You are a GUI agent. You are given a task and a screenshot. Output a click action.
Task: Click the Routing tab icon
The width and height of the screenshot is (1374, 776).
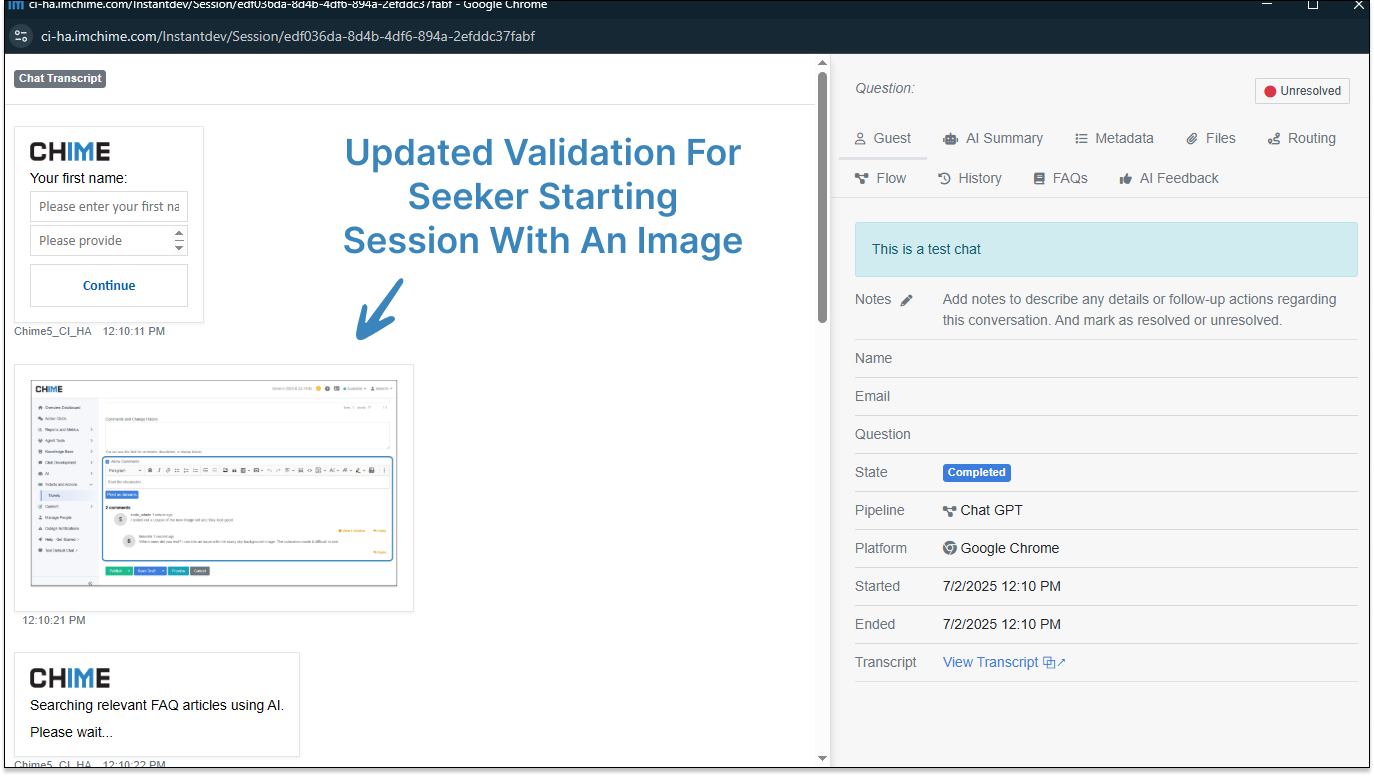click(1273, 139)
